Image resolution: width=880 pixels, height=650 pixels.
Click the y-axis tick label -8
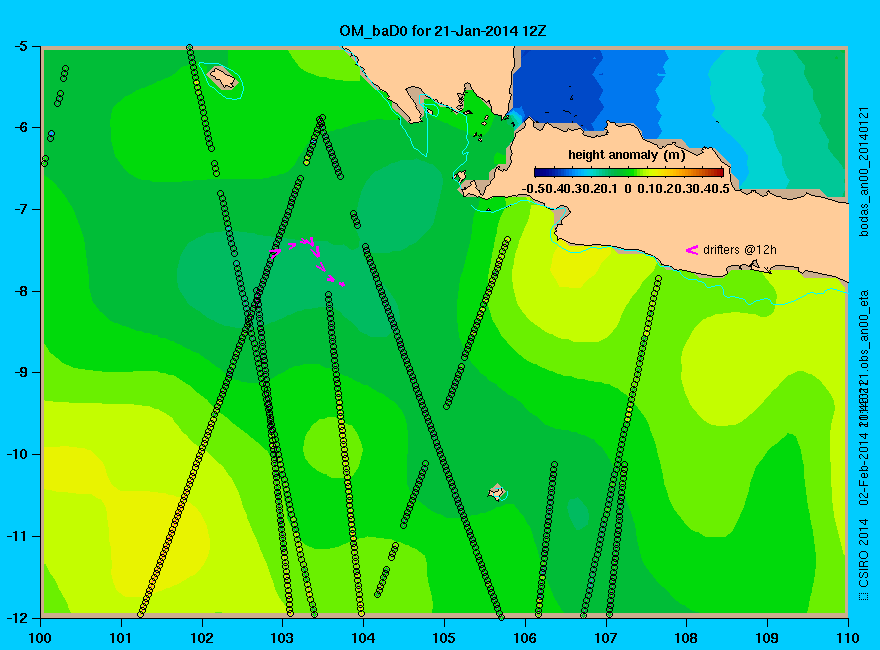[20, 291]
